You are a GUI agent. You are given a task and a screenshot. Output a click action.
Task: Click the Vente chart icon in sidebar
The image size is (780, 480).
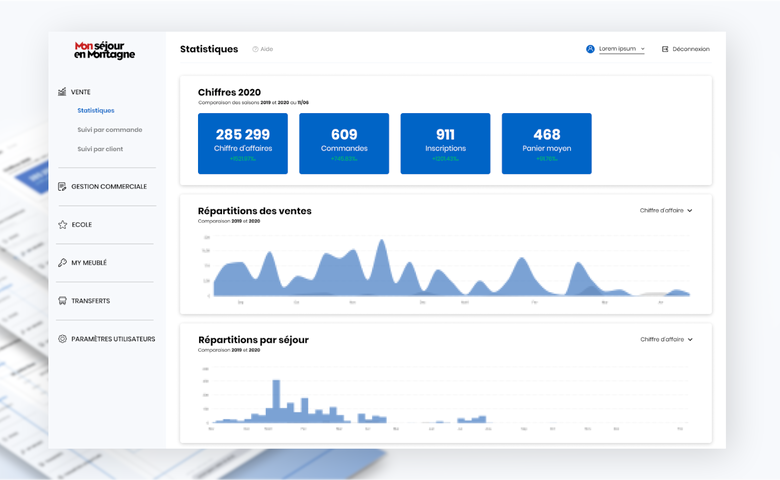tap(62, 92)
